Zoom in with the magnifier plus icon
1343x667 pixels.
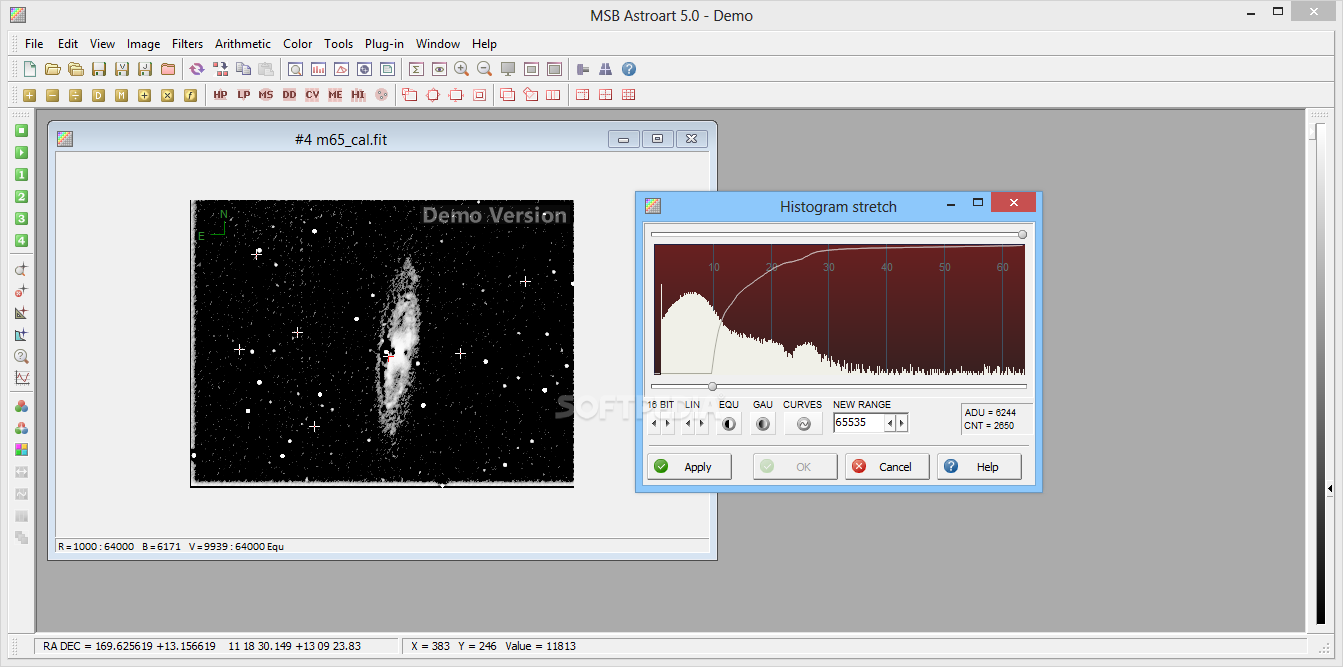coord(461,69)
